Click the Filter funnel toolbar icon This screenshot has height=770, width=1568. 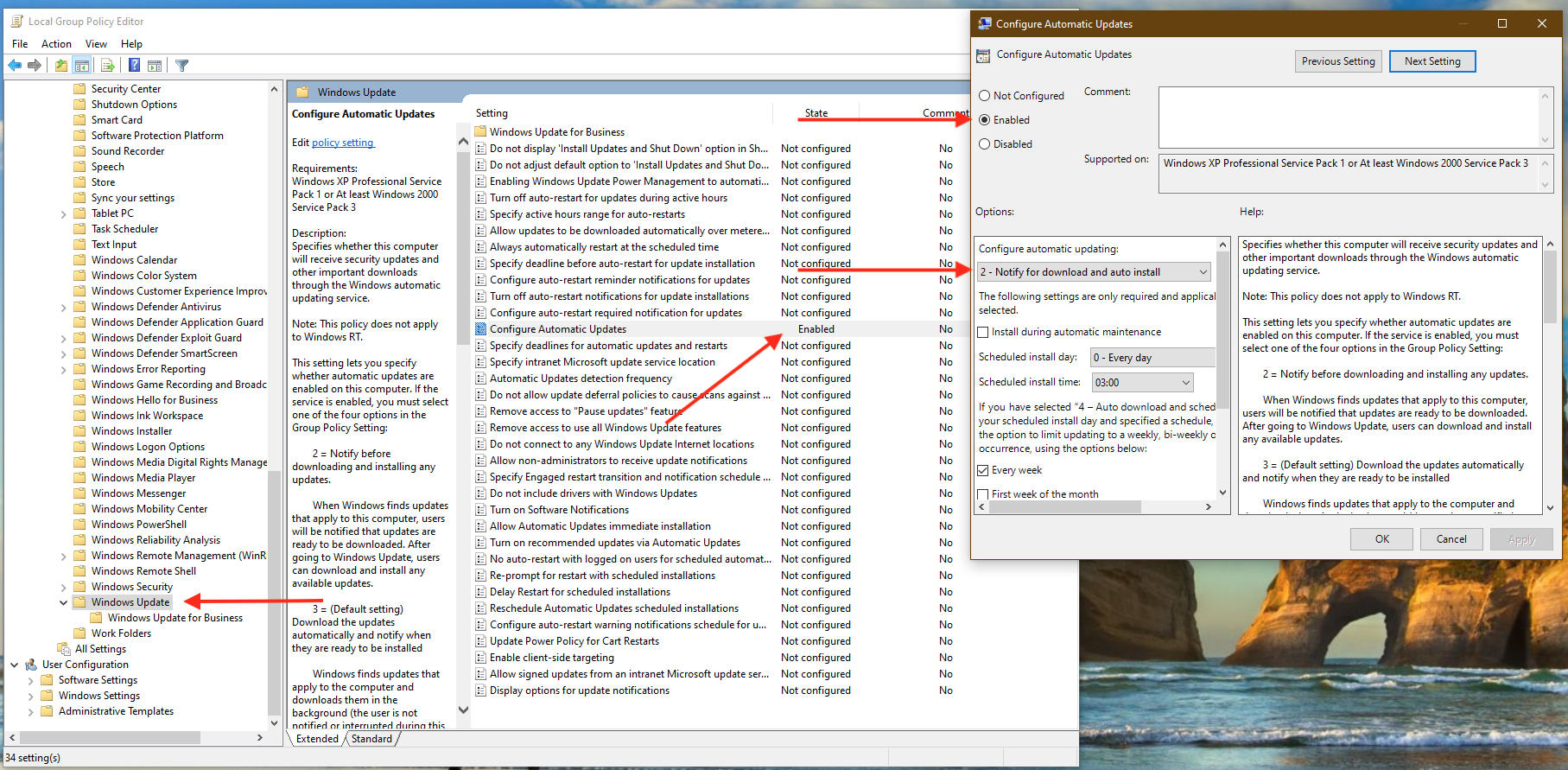point(181,65)
